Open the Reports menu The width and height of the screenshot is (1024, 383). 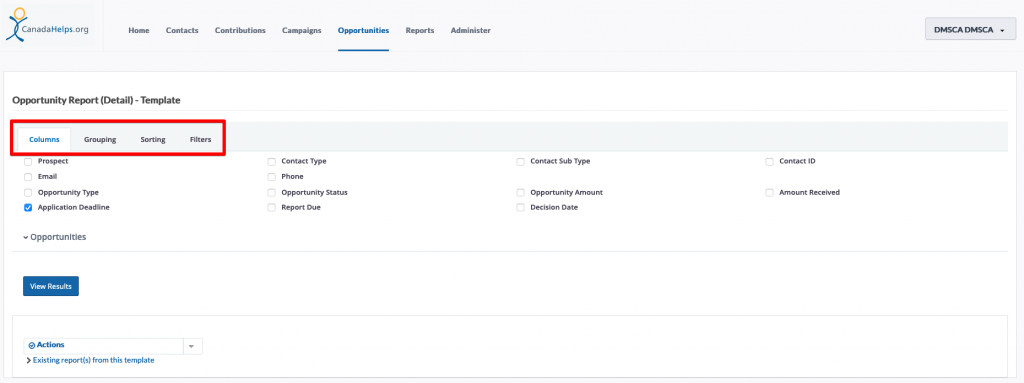(x=420, y=31)
